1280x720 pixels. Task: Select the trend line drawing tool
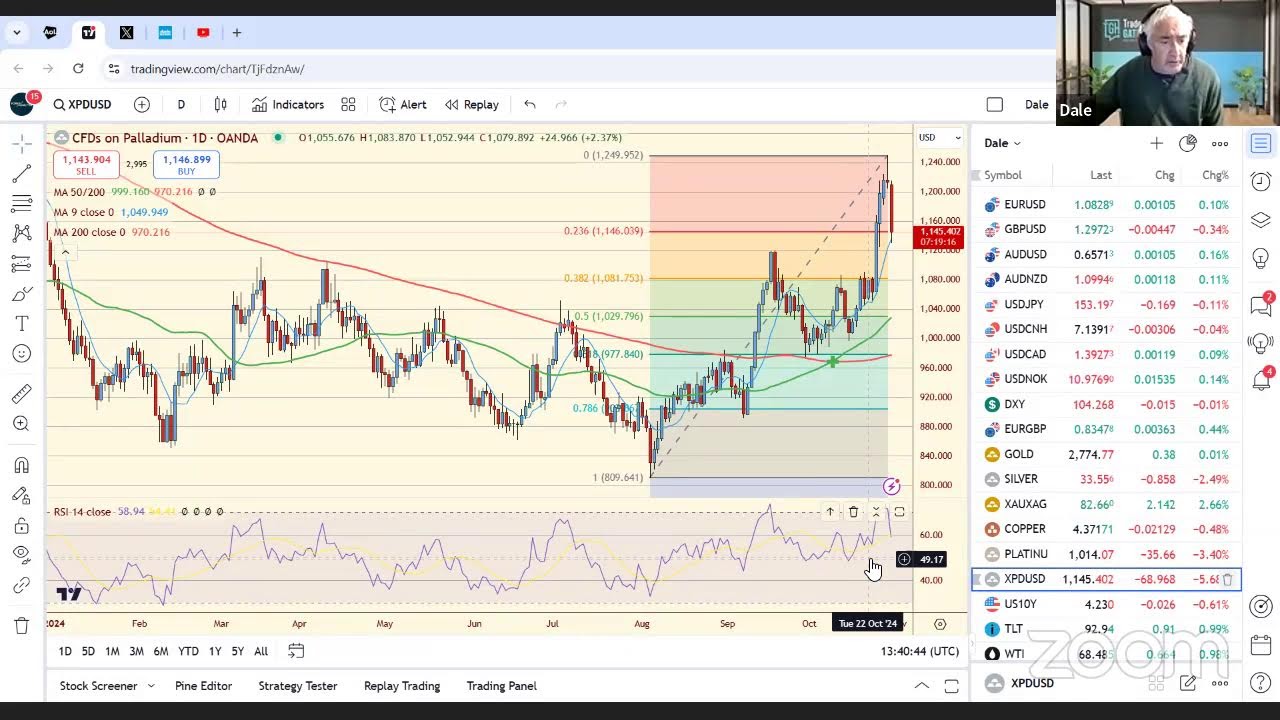point(21,174)
